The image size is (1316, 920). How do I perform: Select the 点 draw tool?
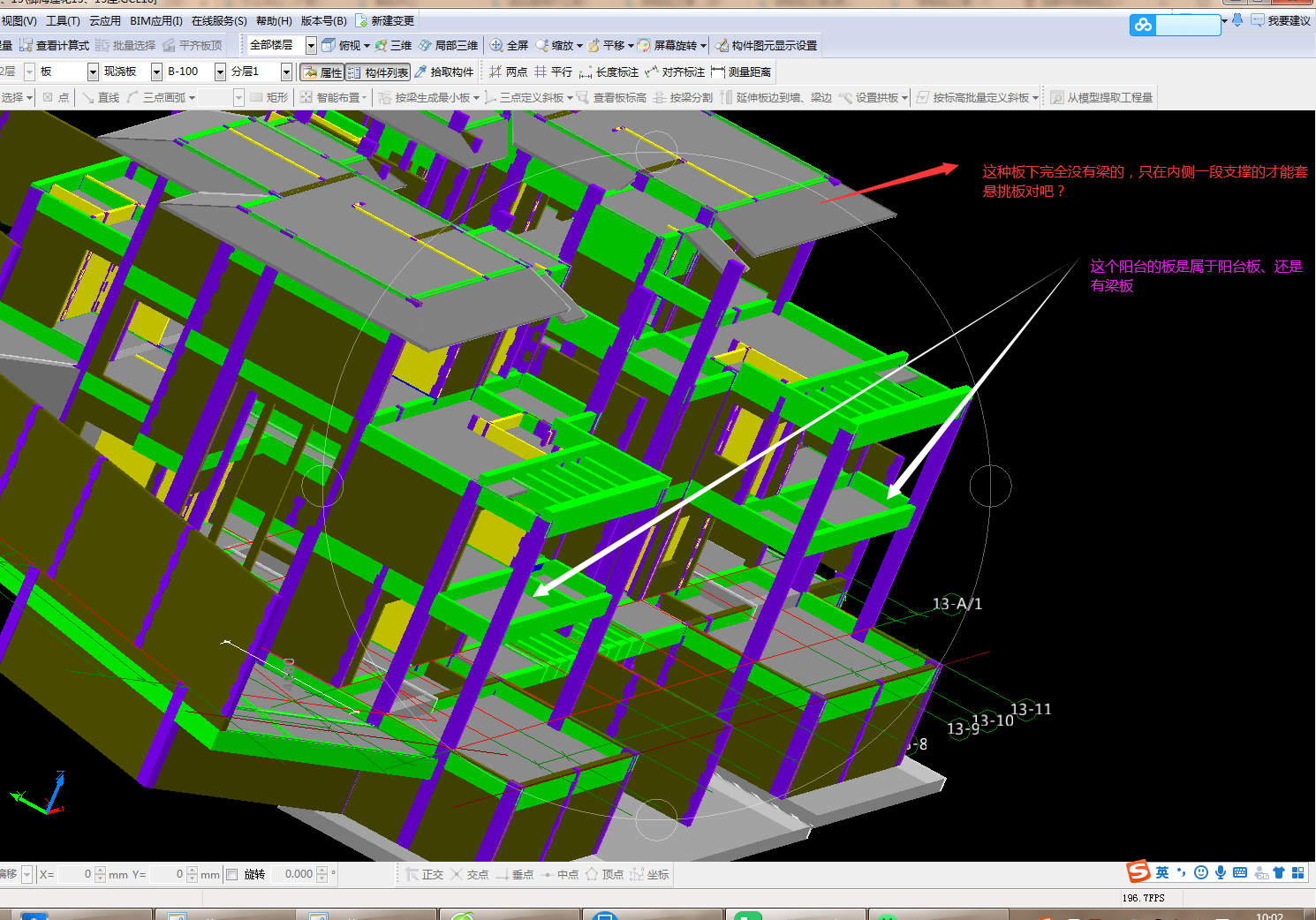point(56,97)
